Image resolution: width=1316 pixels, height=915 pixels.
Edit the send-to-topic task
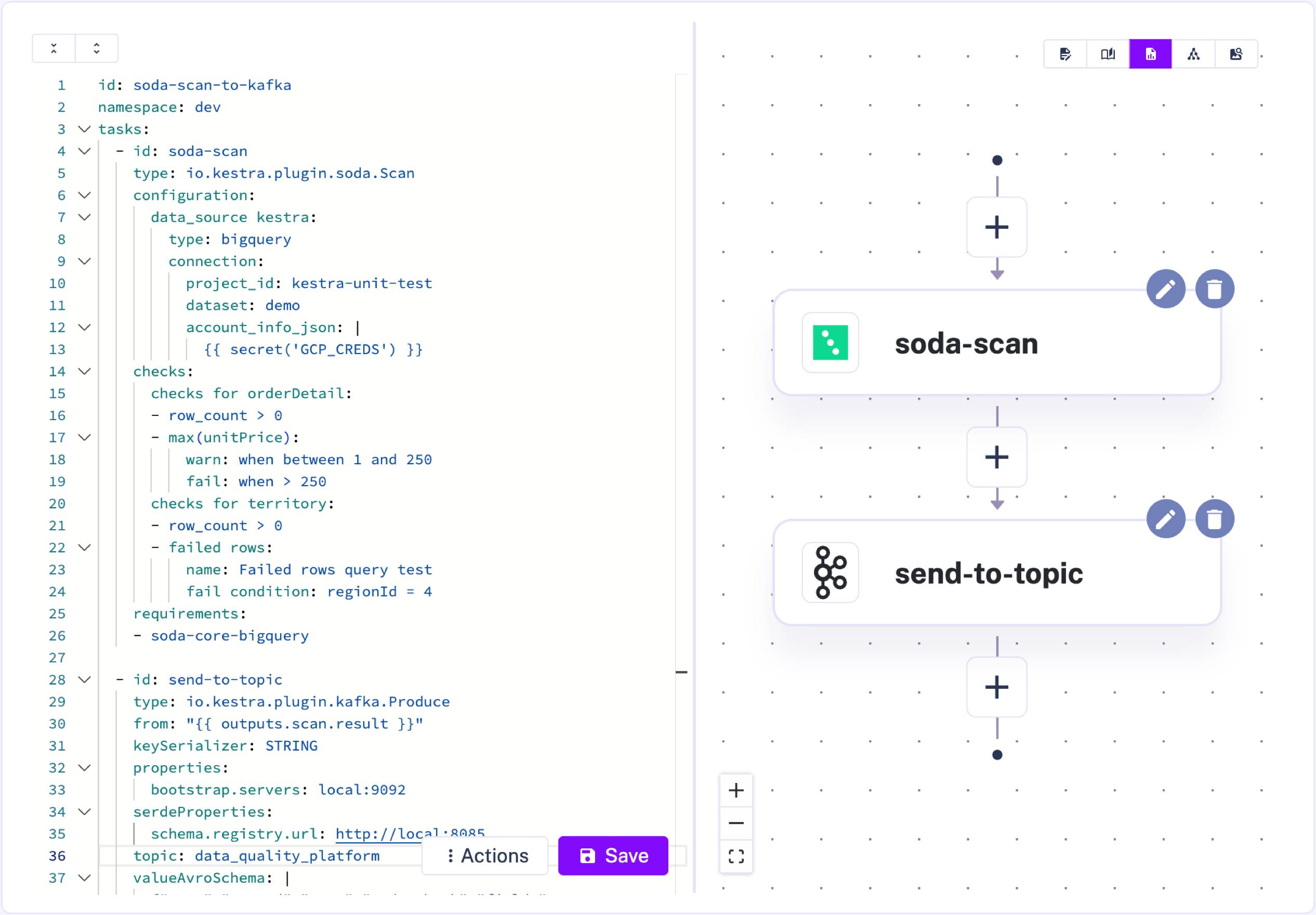[1166, 519]
